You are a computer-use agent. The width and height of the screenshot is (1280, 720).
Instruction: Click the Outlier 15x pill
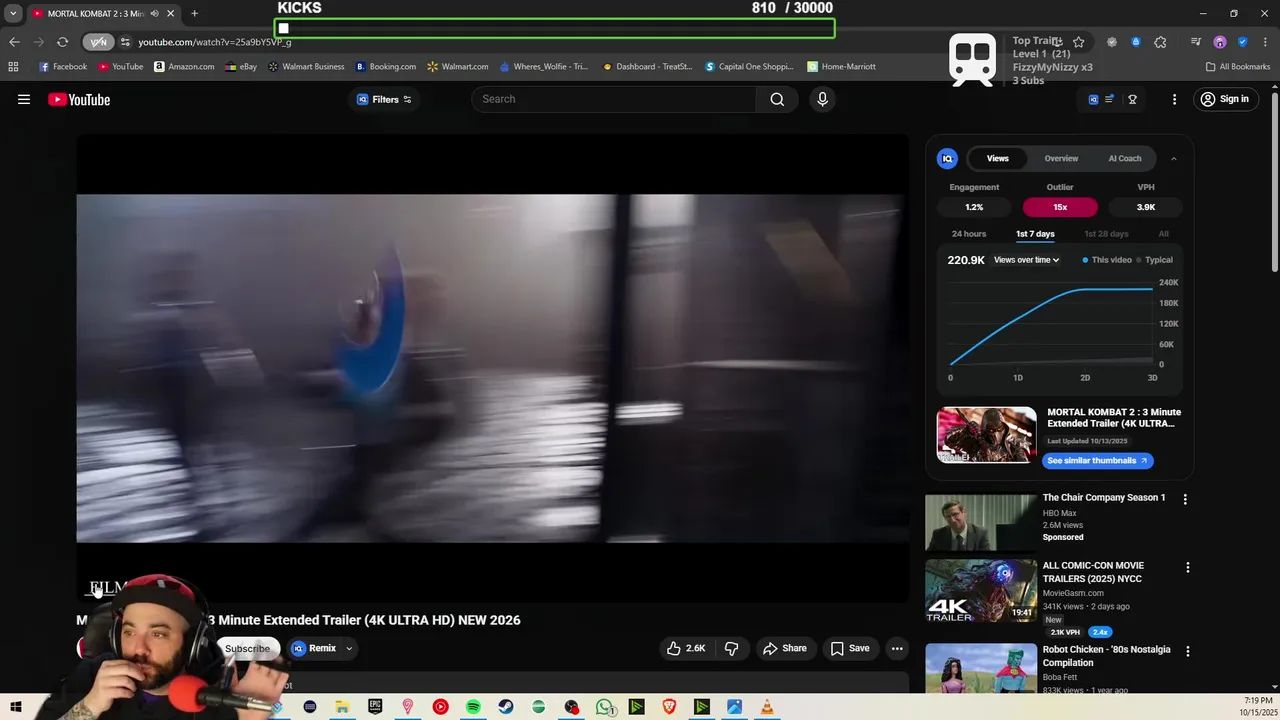pos(1060,207)
